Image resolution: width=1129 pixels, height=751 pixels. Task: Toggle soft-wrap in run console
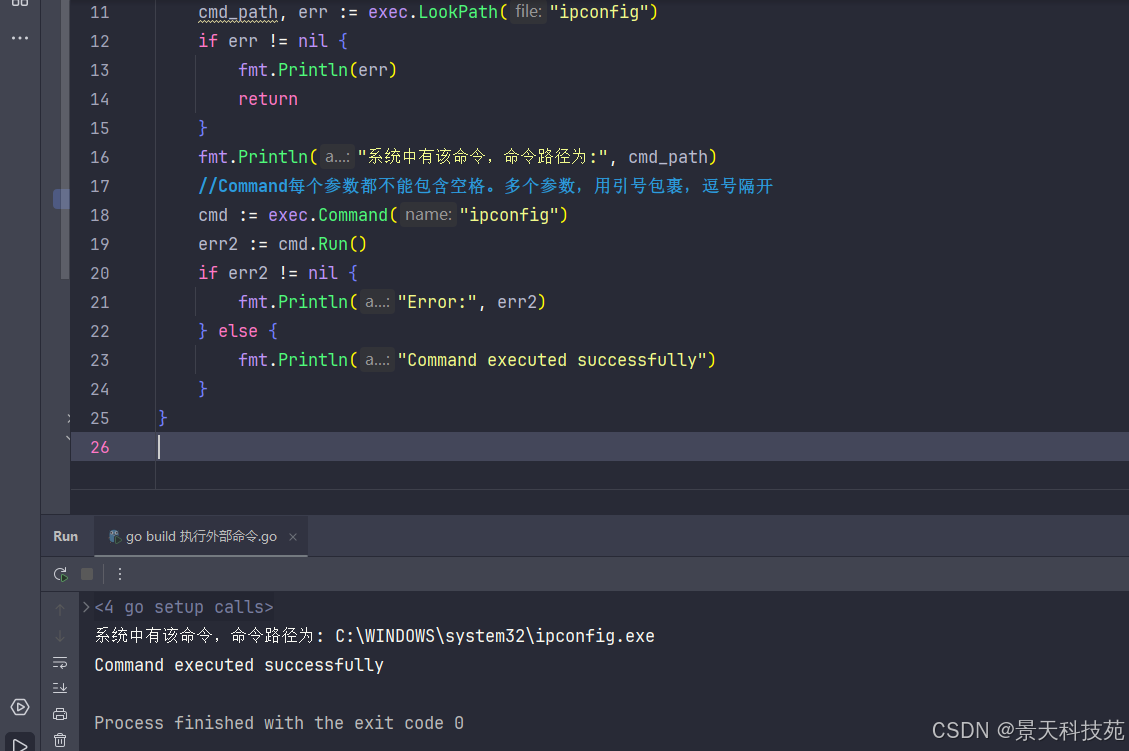(x=60, y=662)
